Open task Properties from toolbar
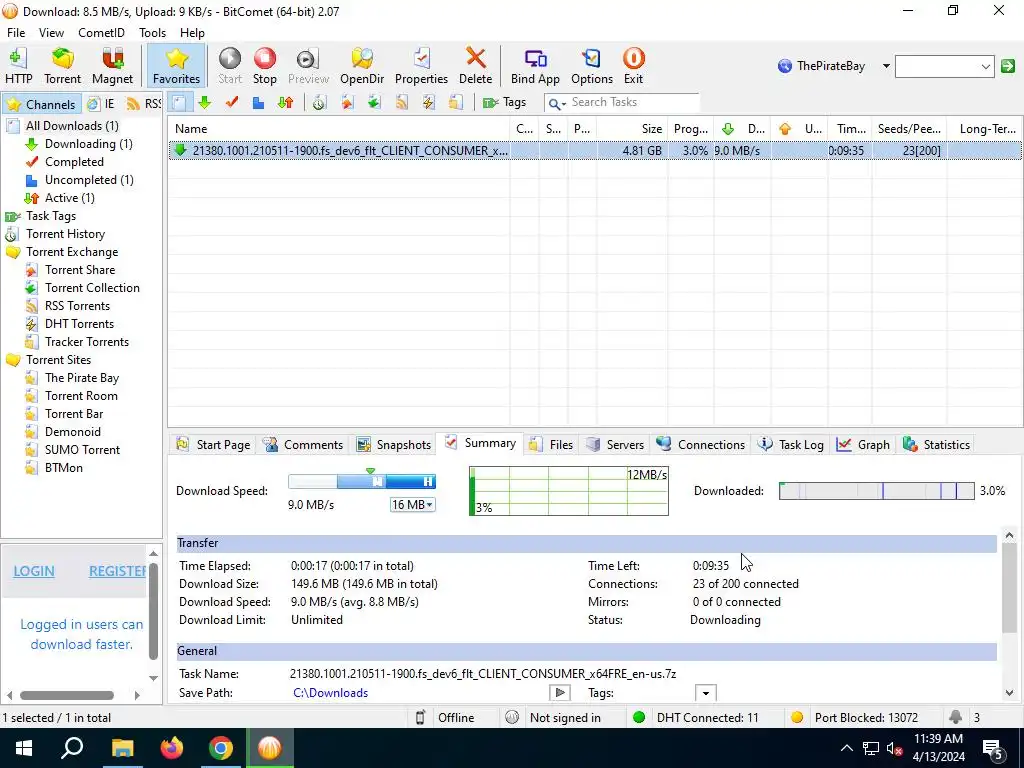Image resolution: width=1024 pixels, height=768 pixels. coord(421,65)
